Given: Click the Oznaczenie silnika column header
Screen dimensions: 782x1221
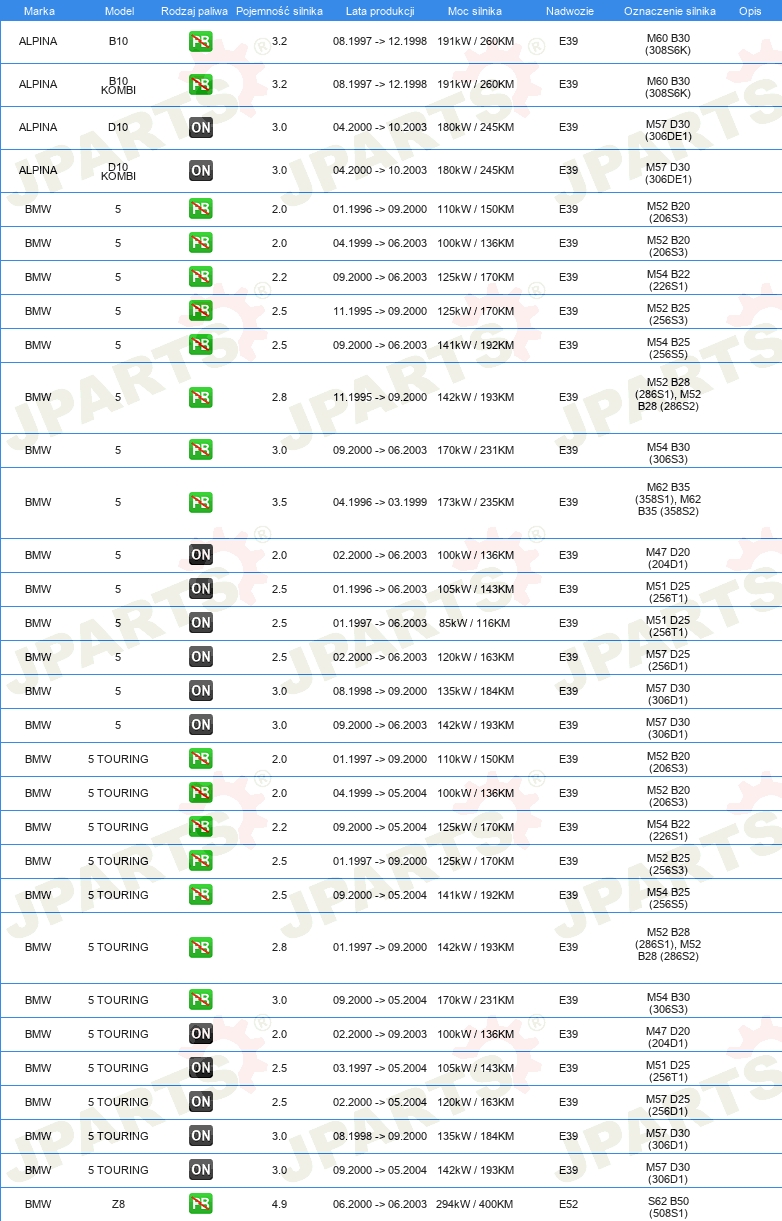Looking at the screenshot, I should [669, 10].
